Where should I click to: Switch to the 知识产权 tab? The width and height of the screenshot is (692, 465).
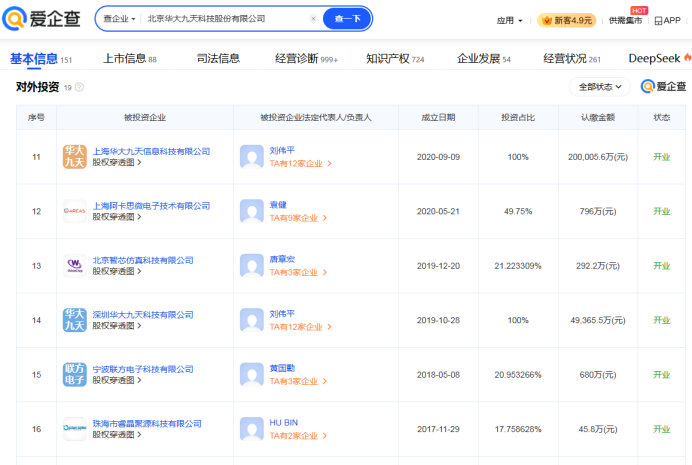(388, 58)
